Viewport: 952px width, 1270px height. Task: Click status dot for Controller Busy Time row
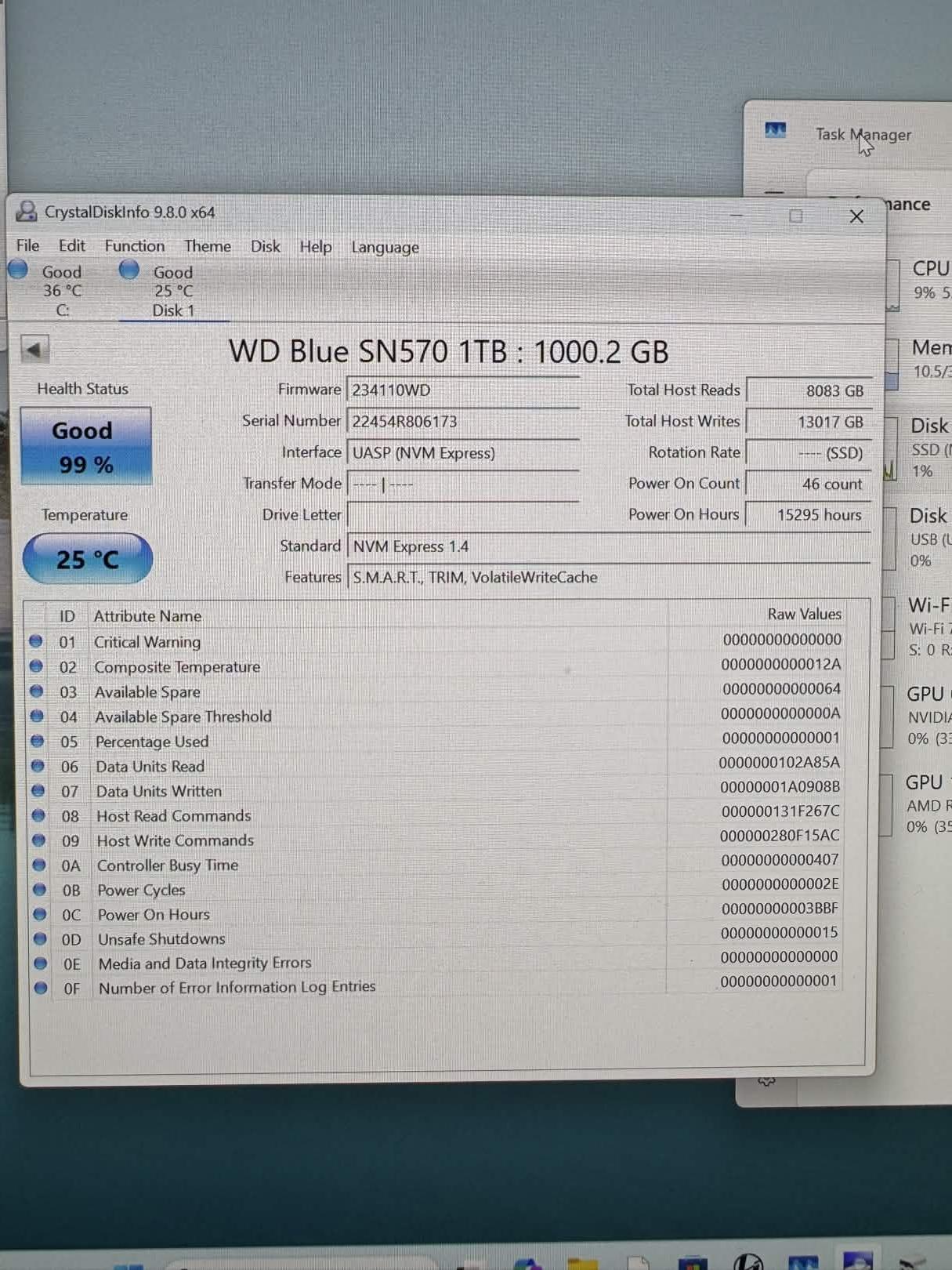coord(39,865)
